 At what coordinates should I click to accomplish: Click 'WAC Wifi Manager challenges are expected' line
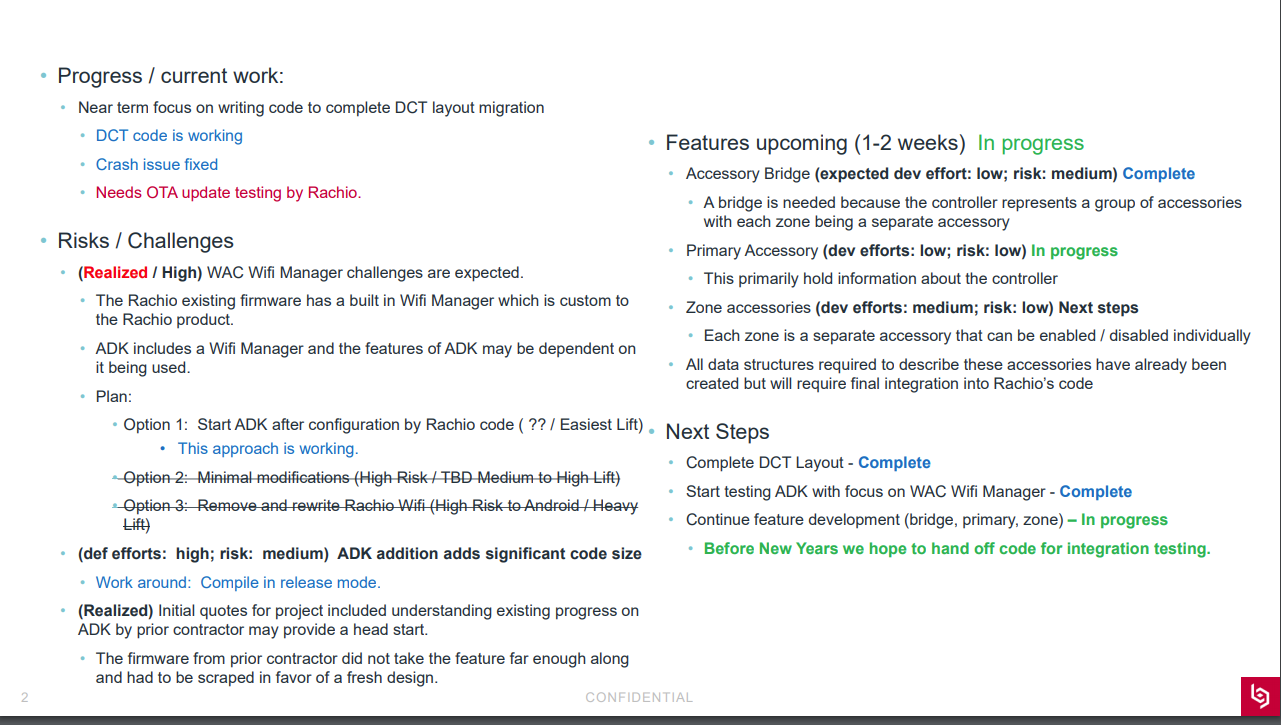(301, 273)
